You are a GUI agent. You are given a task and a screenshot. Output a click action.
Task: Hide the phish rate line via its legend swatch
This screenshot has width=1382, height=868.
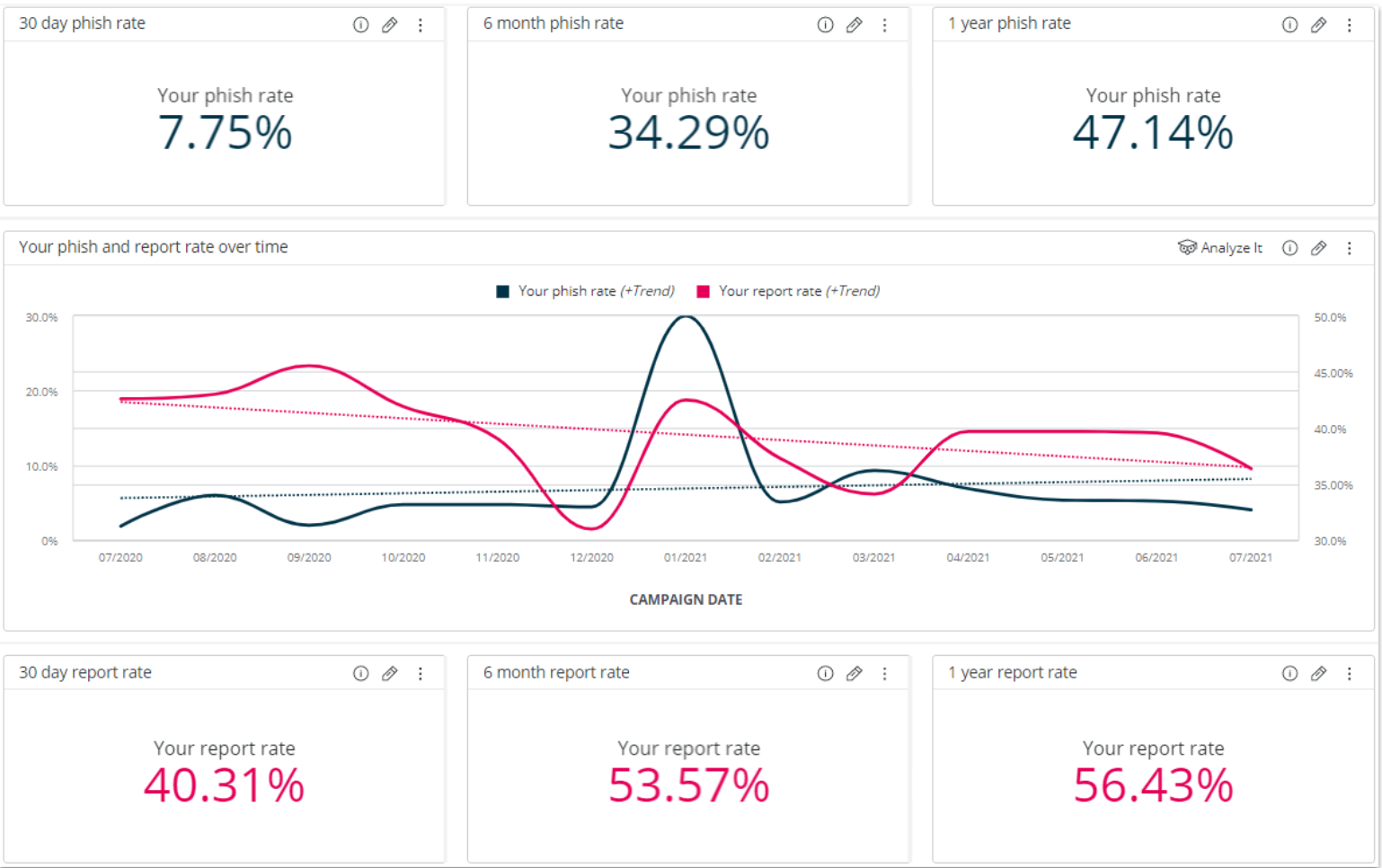pos(501,290)
